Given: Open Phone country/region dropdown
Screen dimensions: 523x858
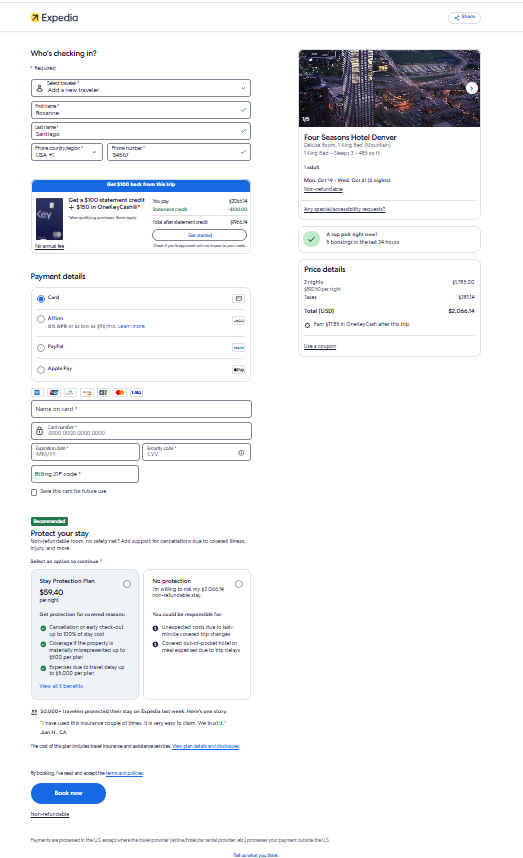Looking at the screenshot, I should click(x=67, y=152).
